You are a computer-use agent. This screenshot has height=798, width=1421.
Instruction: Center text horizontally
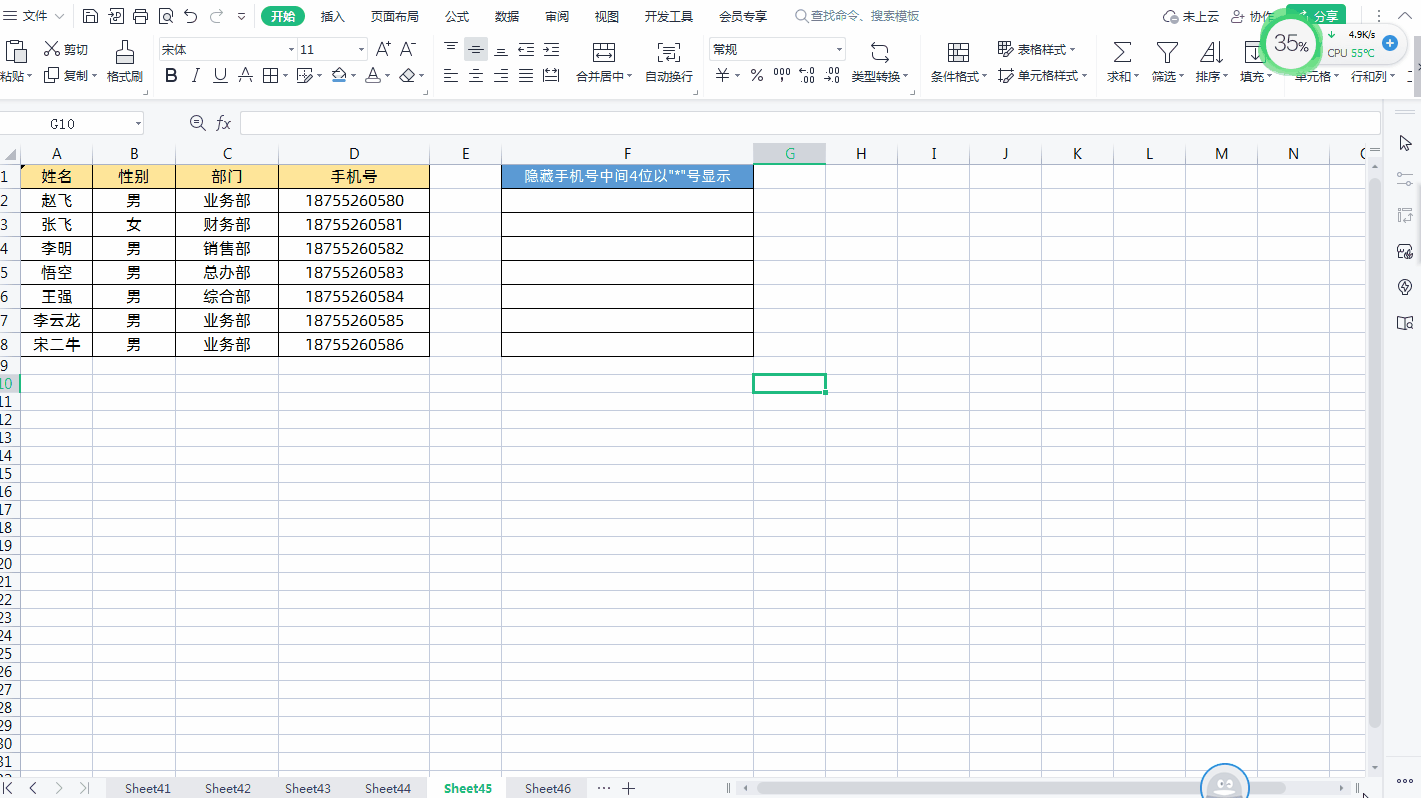476,75
